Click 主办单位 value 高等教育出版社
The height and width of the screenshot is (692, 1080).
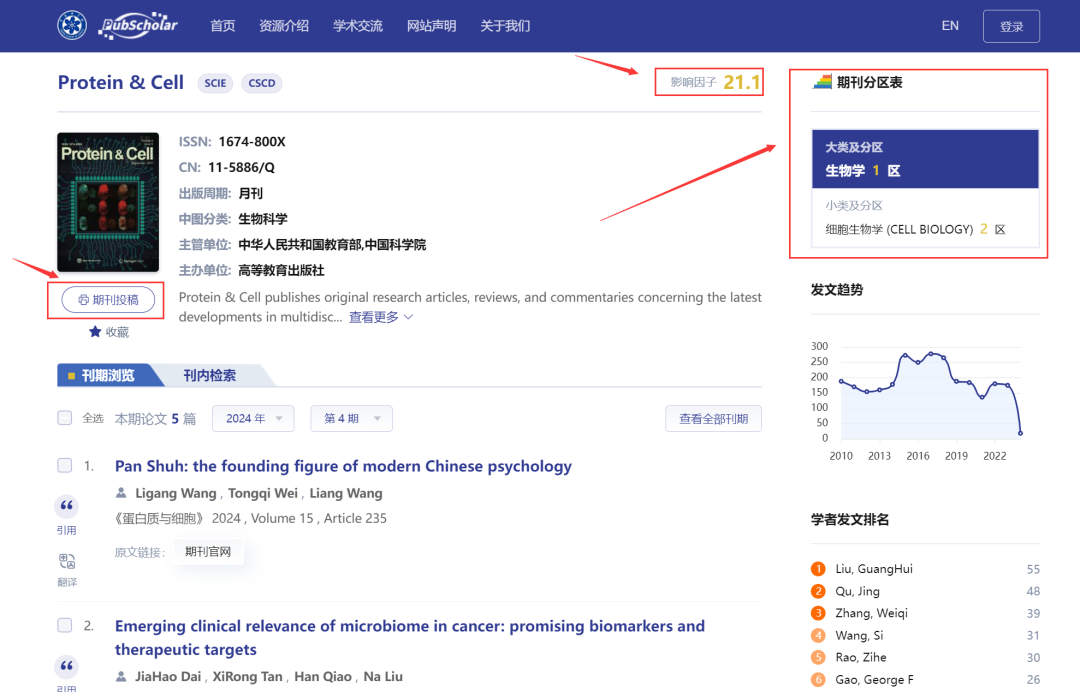[x=281, y=271]
